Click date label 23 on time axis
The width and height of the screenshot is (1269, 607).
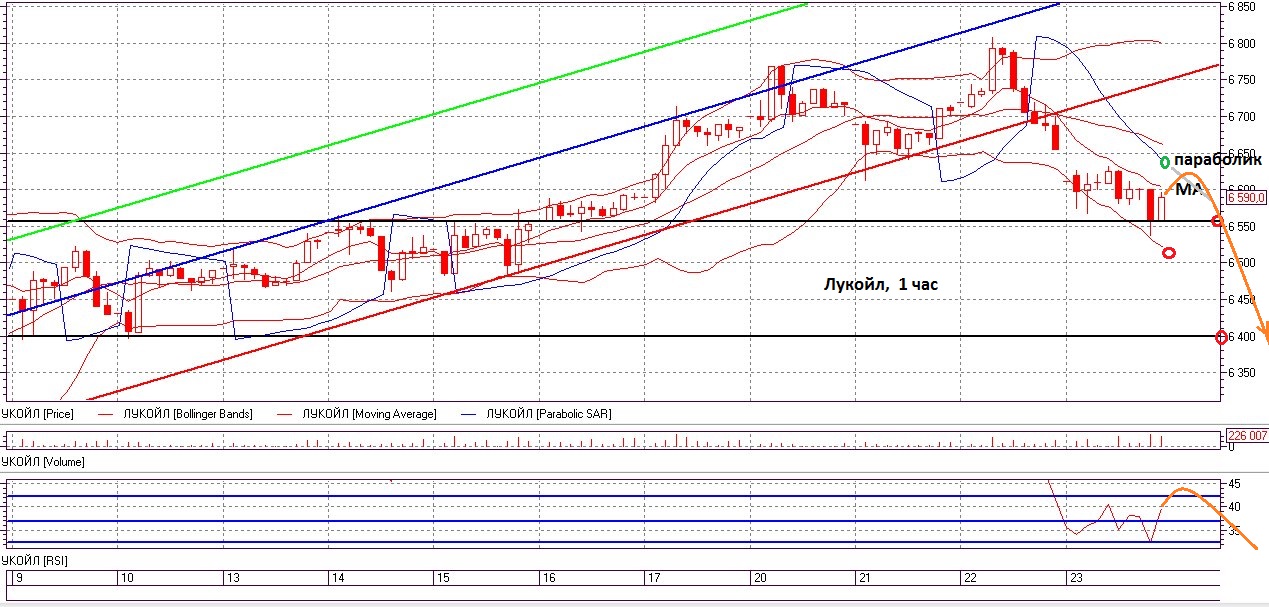click(1074, 578)
